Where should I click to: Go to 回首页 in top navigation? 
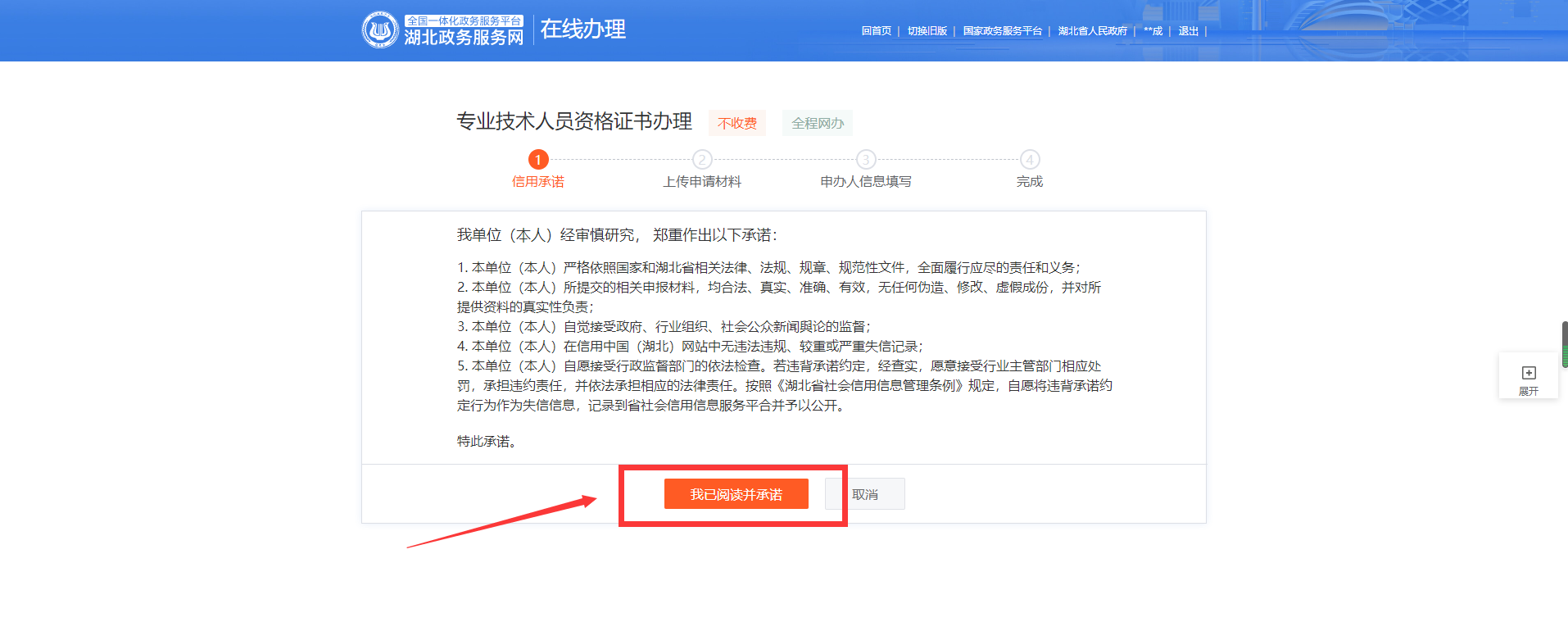pyautogui.click(x=876, y=31)
